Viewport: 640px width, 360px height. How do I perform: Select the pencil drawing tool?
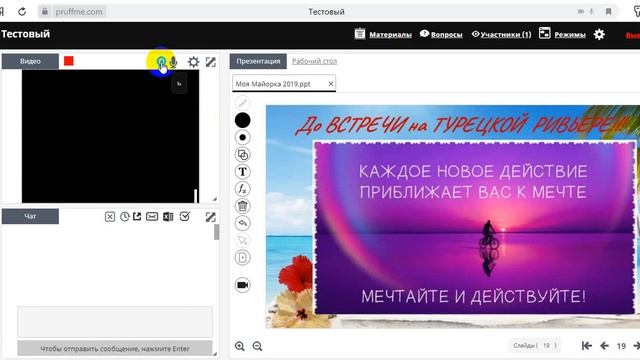(x=242, y=102)
